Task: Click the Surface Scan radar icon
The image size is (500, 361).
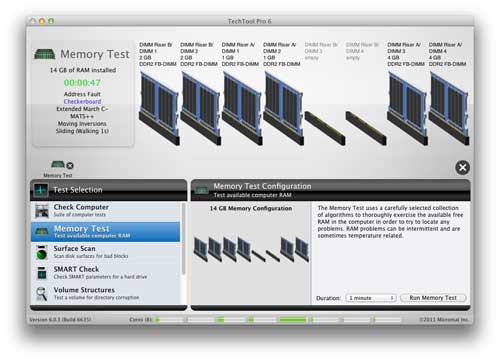Action: pyautogui.click(x=42, y=253)
